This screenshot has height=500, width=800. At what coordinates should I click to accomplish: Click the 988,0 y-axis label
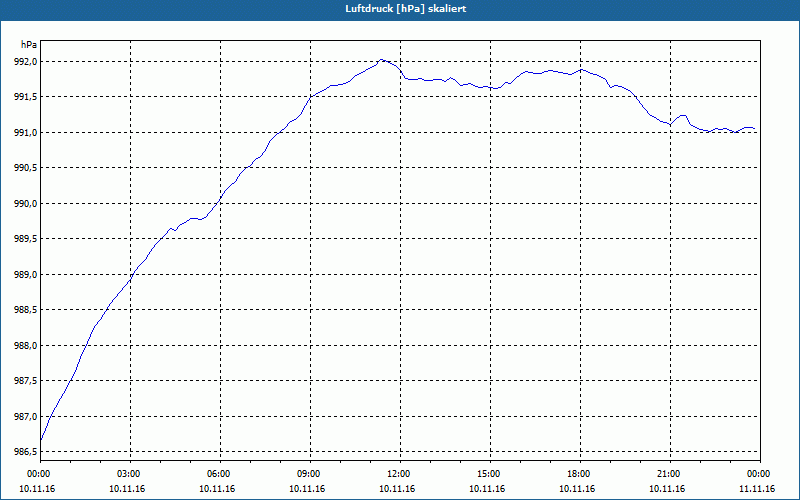pyautogui.click(x=26, y=345)
